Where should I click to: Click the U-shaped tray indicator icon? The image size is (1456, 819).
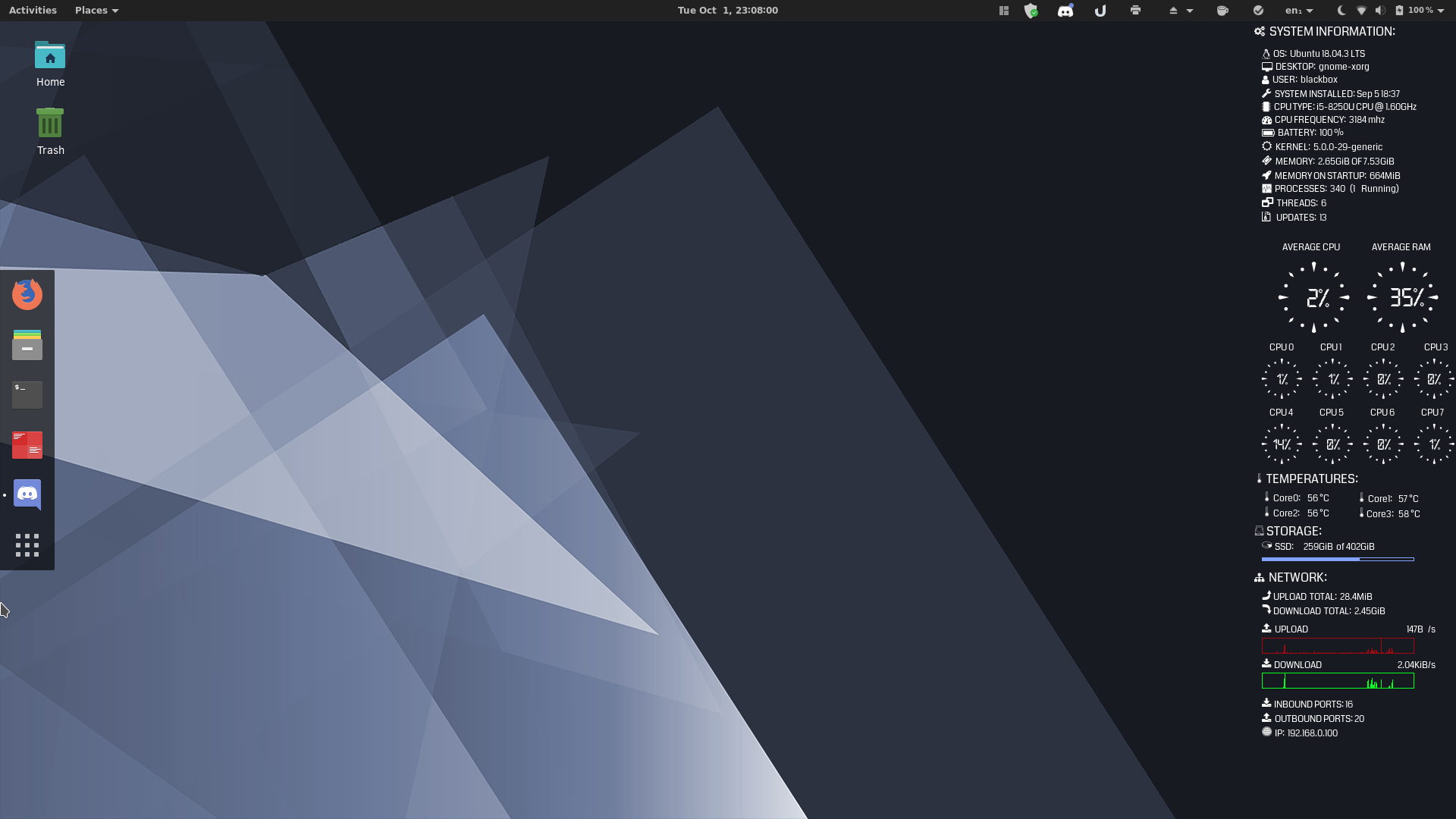click(x=1100, y=11)
